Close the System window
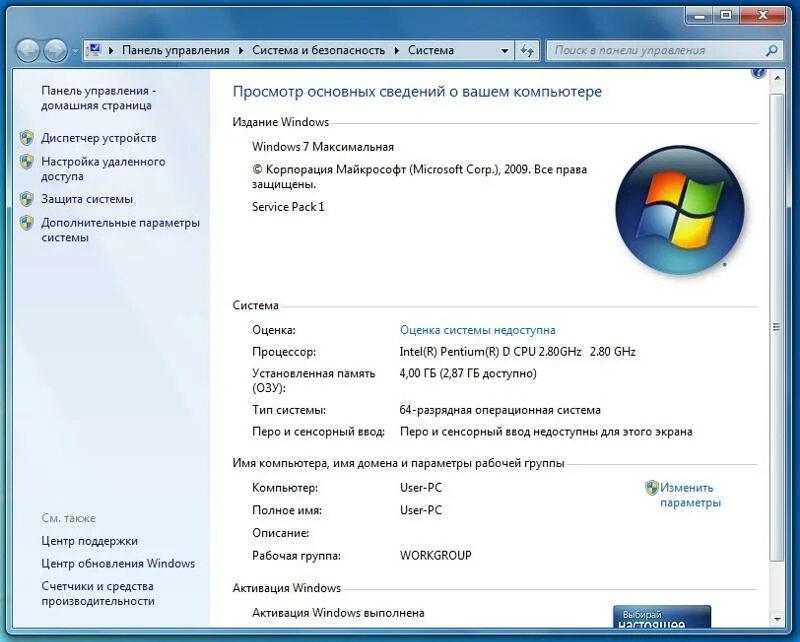The image size is (800, 642). pyautogui.click(x=762, y=16)
